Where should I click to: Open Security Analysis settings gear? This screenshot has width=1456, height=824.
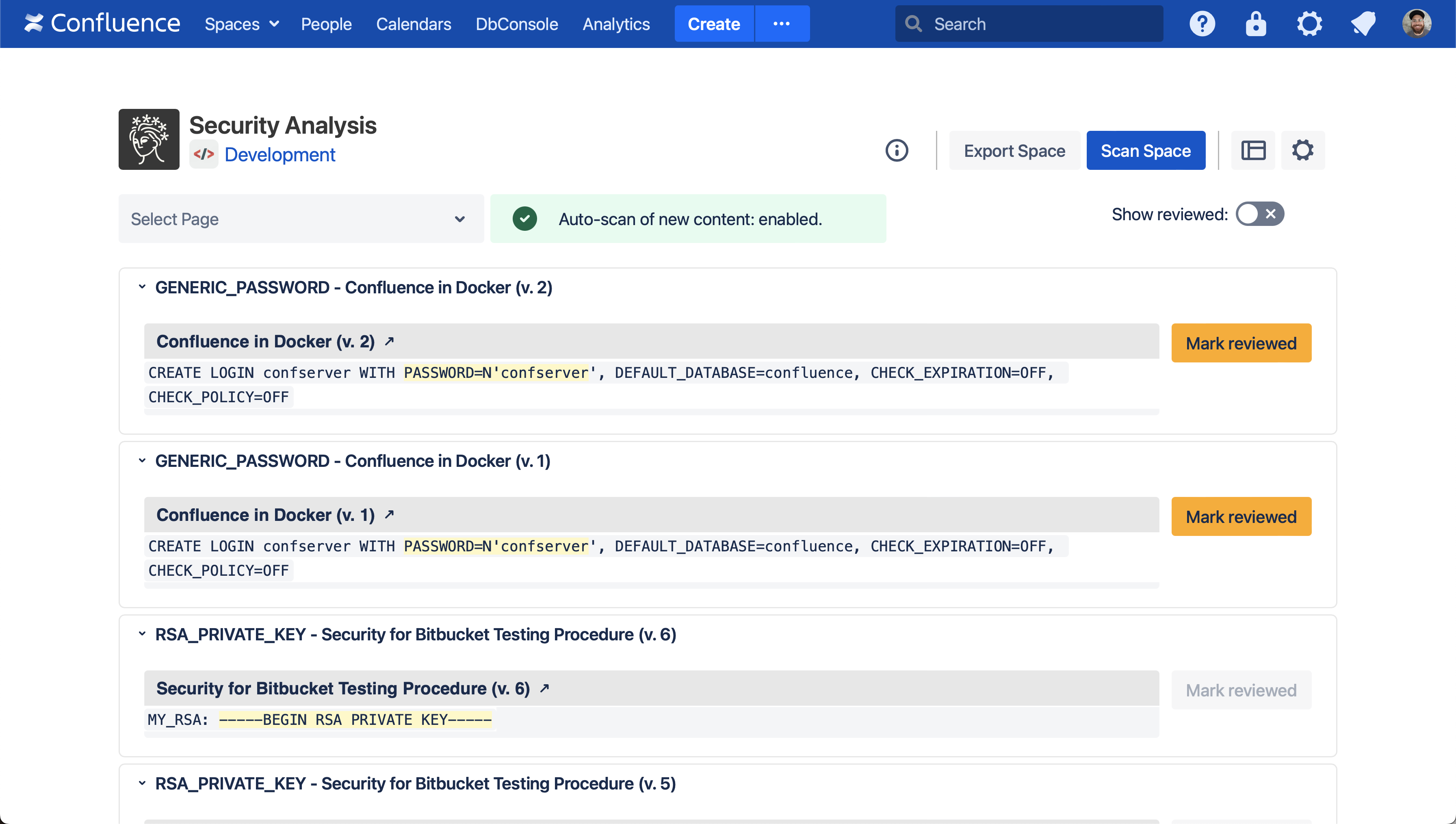1302,150
